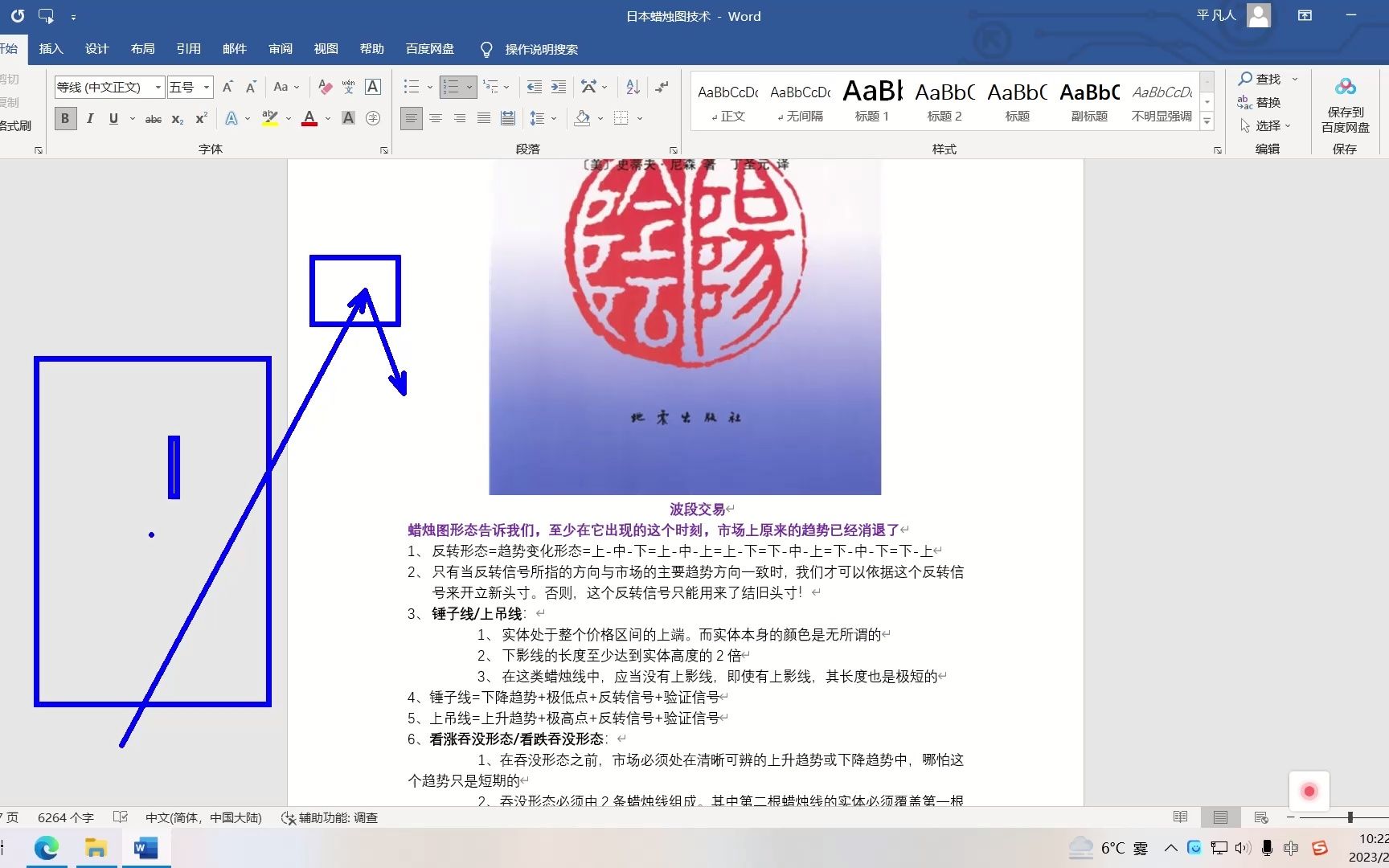Viewport: 1389px width, 868px height.
Task: Toggle subscript formatting
Action: (178, 118)
